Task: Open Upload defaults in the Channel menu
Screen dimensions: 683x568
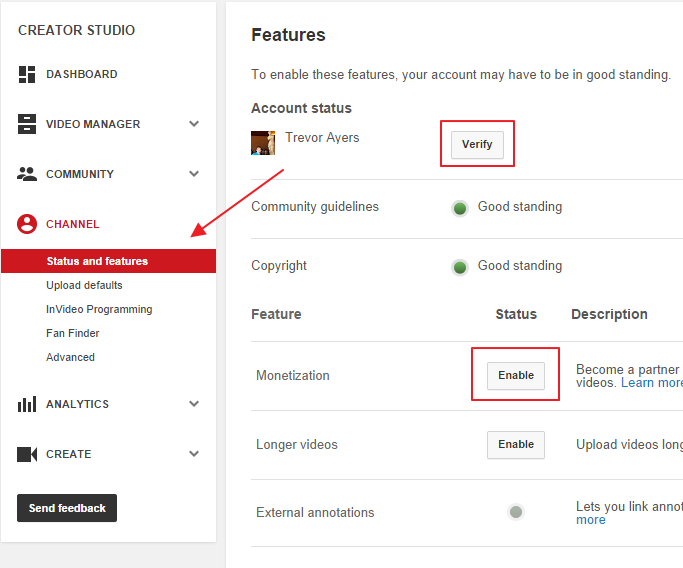Action: click(84, 285)
